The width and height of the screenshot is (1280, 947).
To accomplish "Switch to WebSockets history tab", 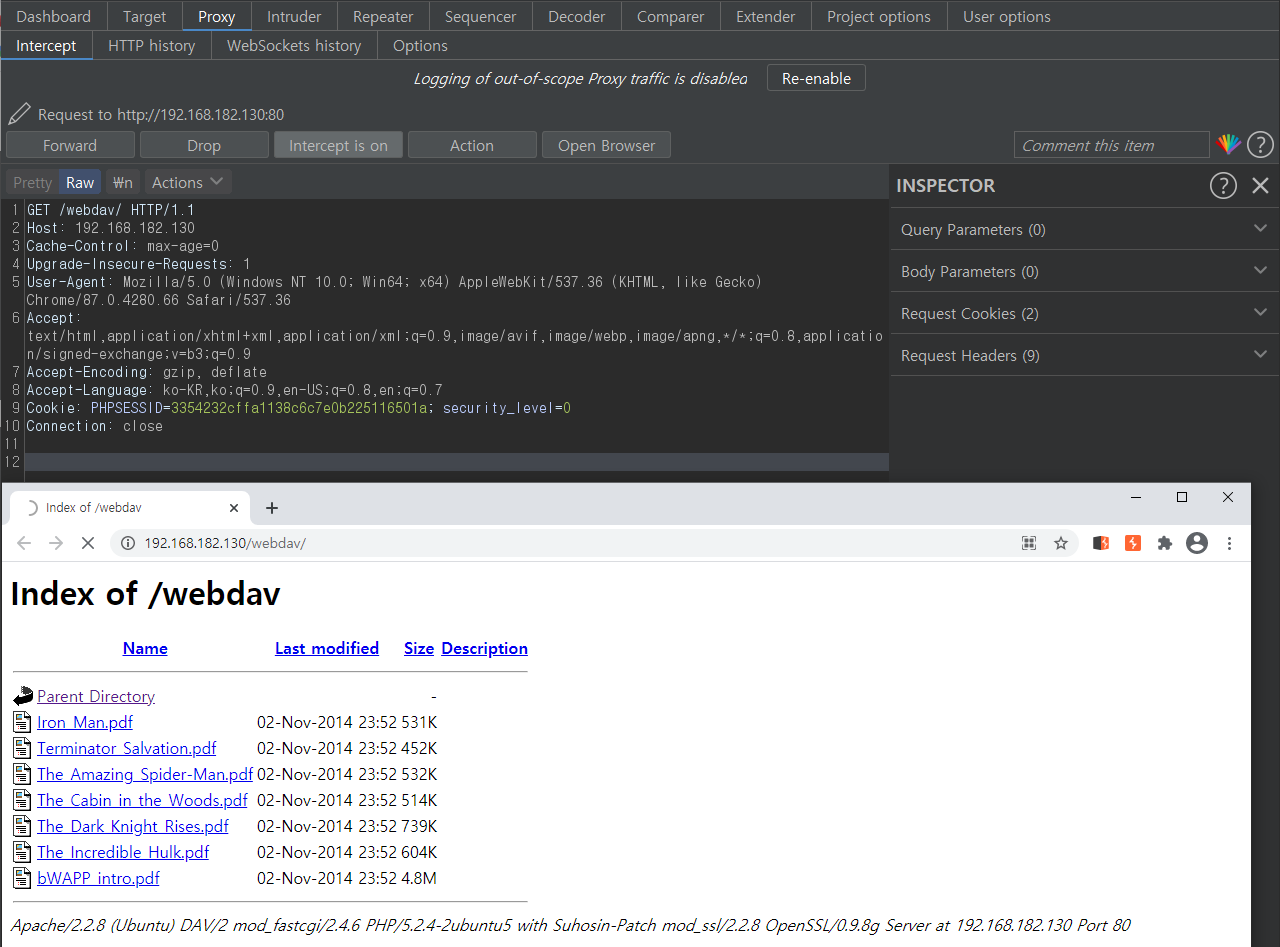I will pyautogui.click(x=294, y=45).
